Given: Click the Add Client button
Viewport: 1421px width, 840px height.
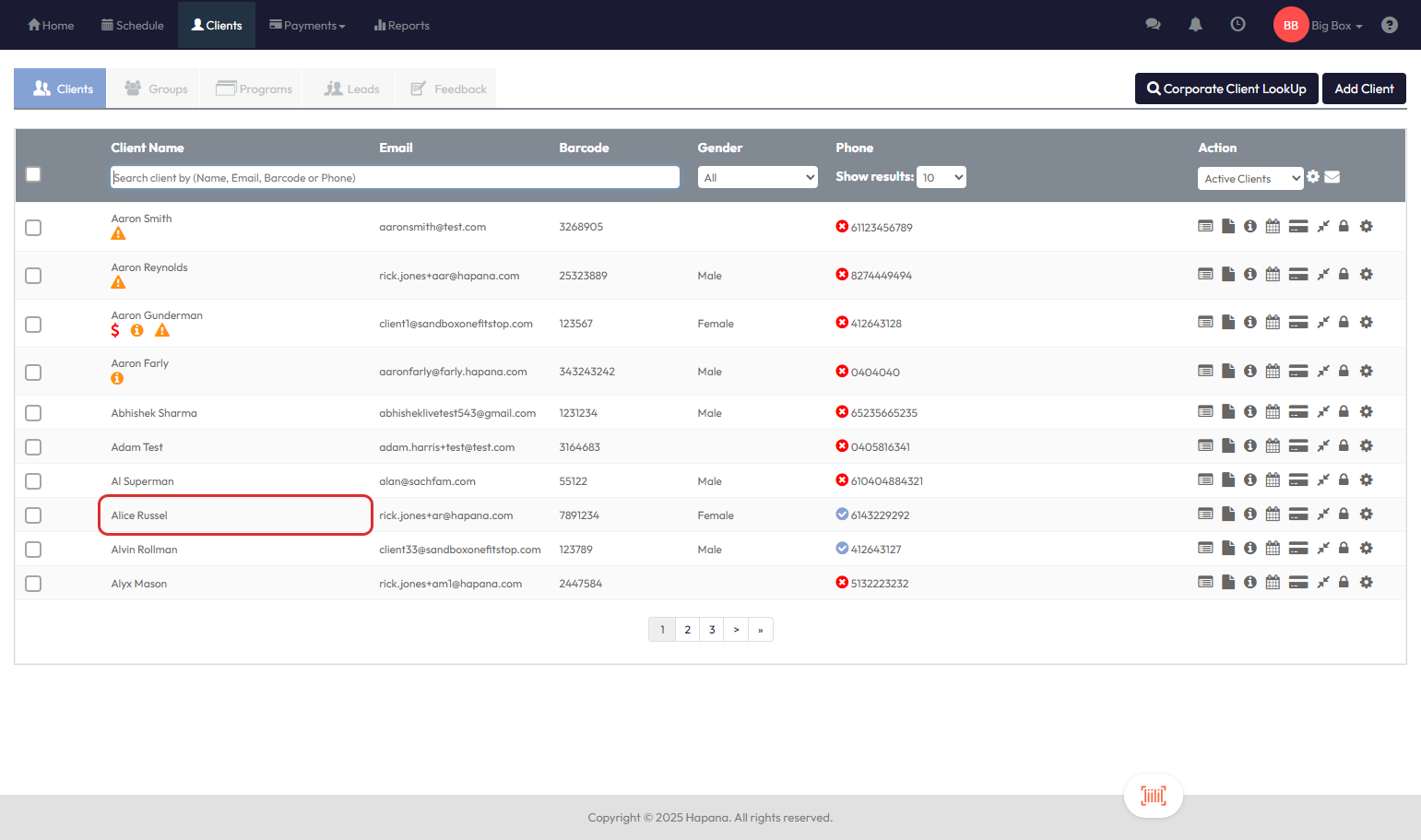Looking at the screenshot, I should click(x=1363, y=89).
